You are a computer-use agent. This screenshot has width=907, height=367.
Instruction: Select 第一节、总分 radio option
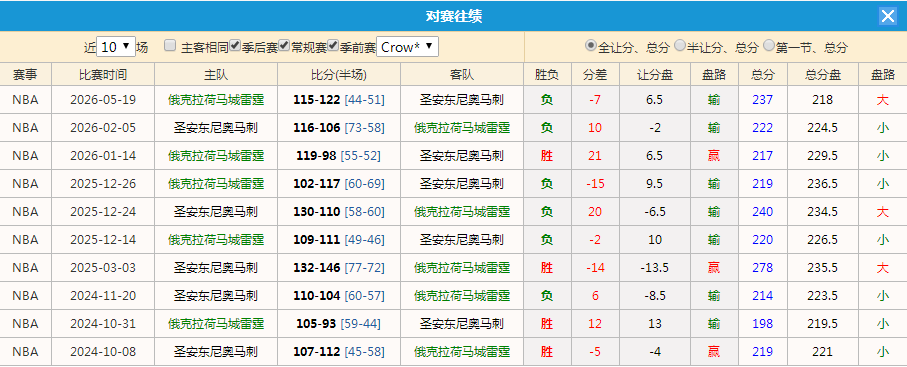769,46
